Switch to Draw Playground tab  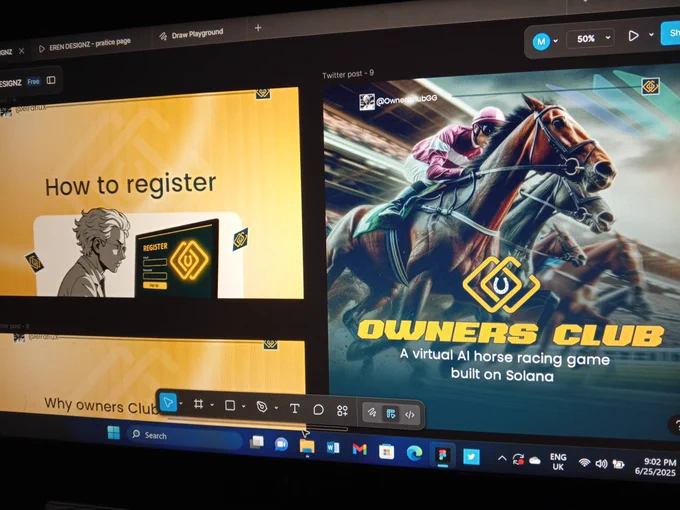click(191, 34)
